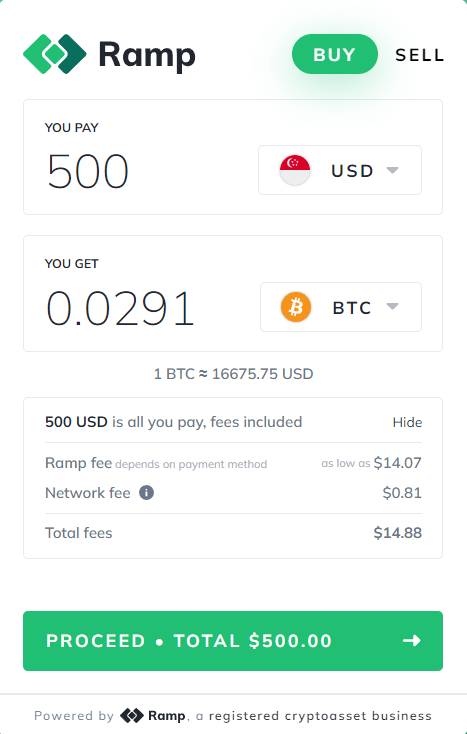Open the USD currency dropdown

340,170
